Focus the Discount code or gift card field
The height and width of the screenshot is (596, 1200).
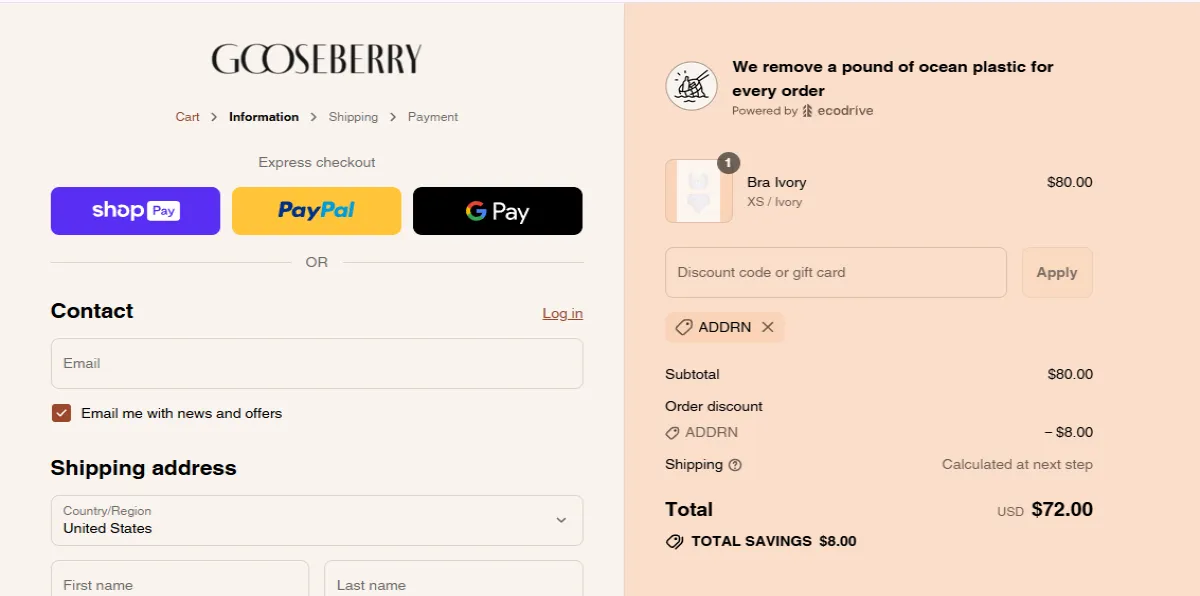click(x=835, y=272)
